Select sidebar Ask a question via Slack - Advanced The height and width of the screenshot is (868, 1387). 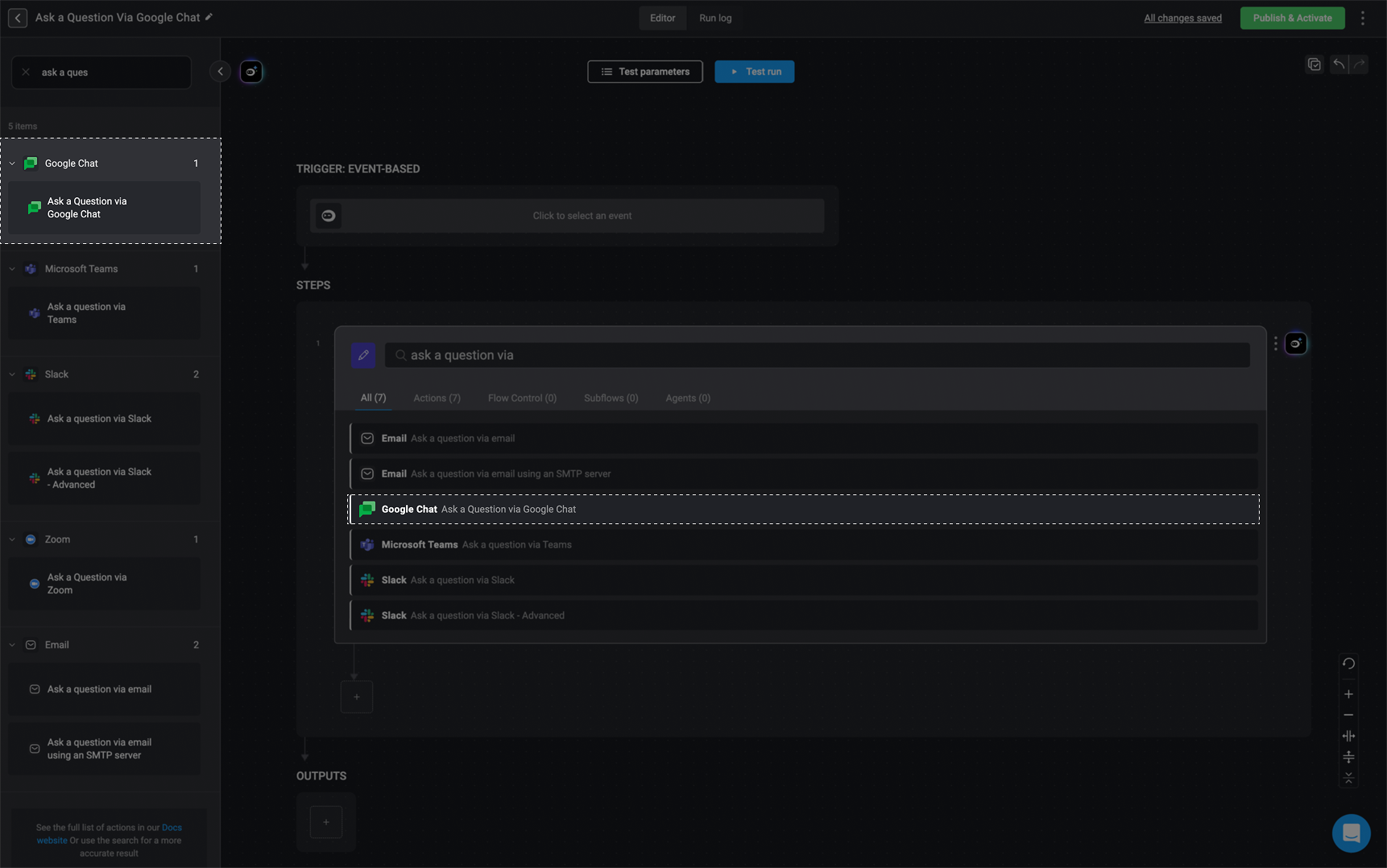(x=105, y=478)
